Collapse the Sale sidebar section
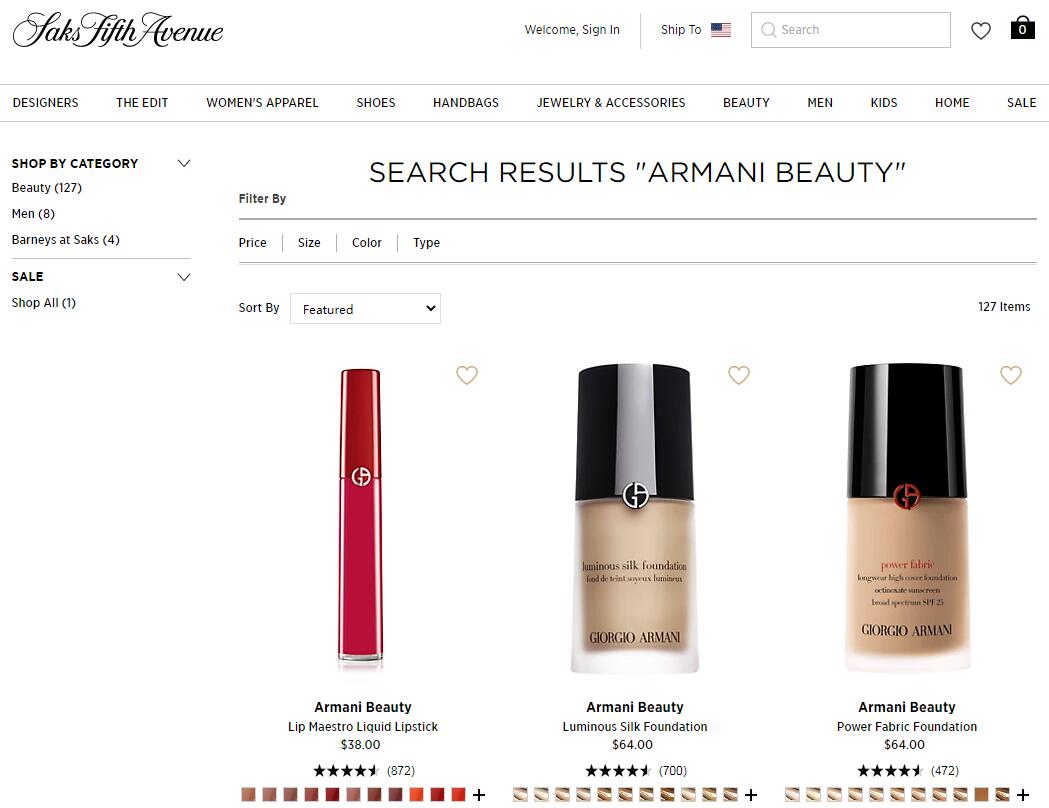 click(x=184, y=277)
